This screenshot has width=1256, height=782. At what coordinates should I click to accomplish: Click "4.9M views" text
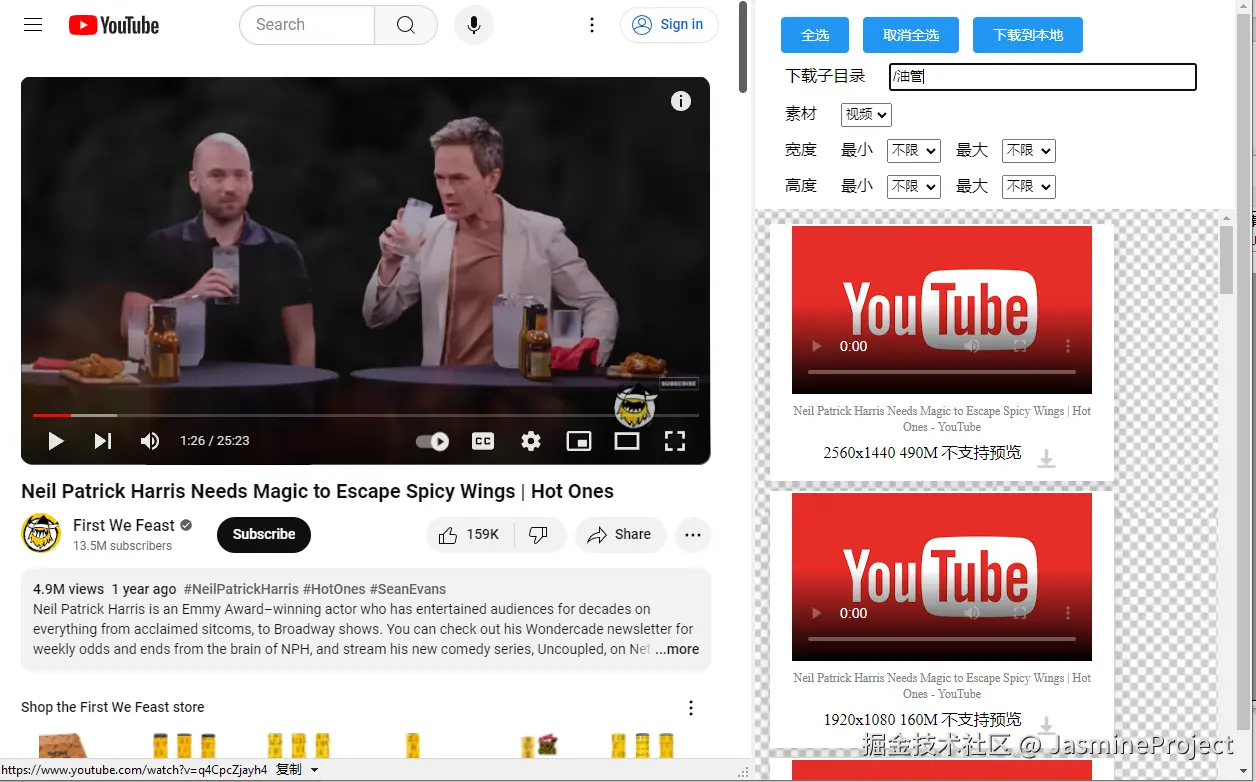(x=68, y=589)
